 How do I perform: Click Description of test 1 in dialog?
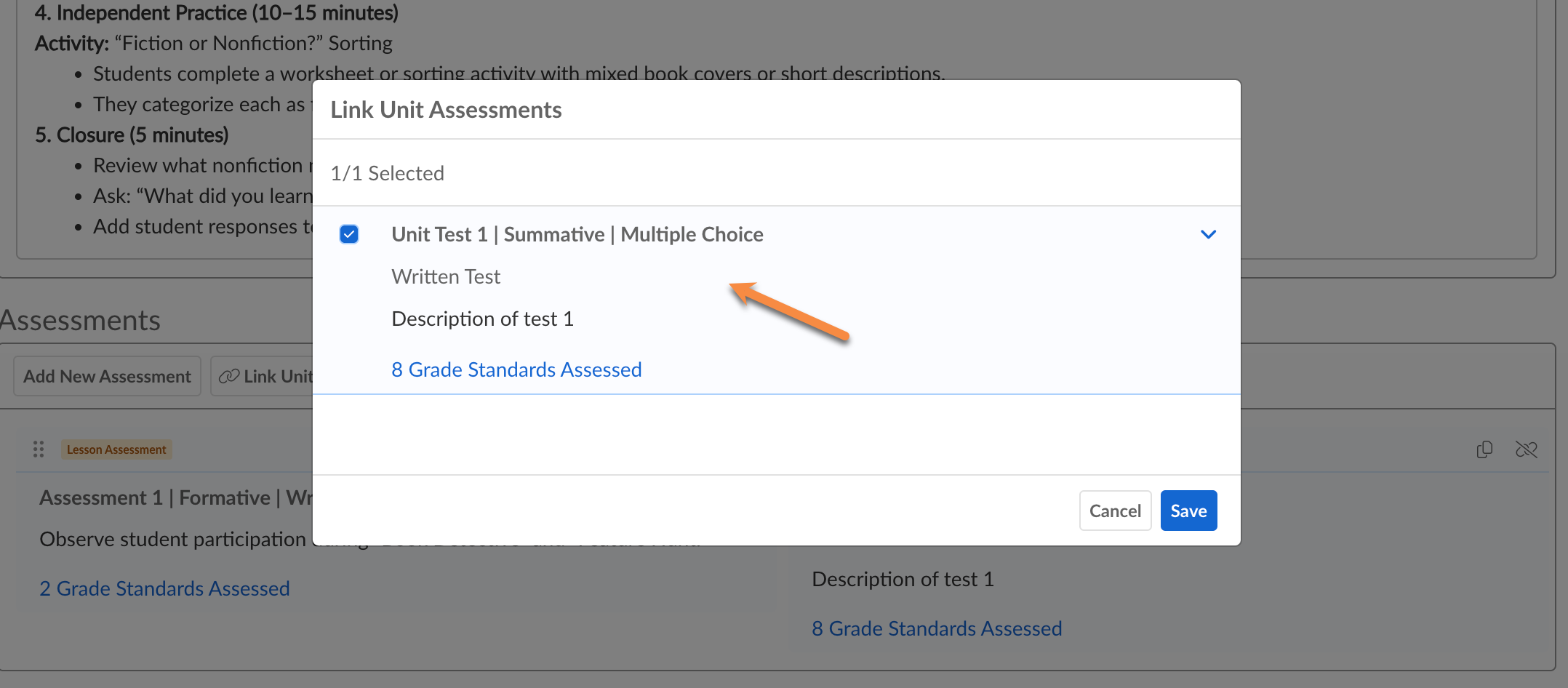pyautogui.click(x=482, y=319)
